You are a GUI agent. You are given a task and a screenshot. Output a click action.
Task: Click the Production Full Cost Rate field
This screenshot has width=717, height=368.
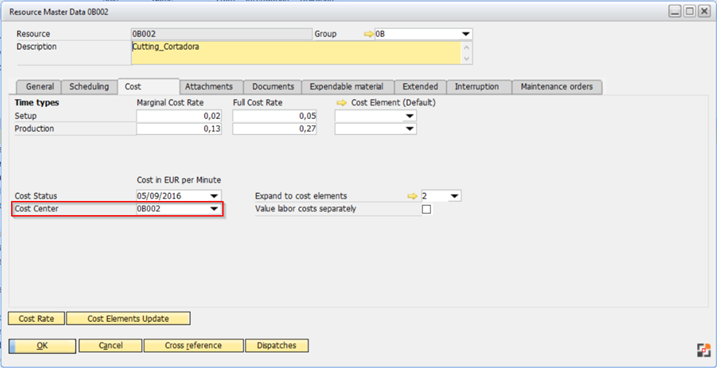click(x=275, y=129)
